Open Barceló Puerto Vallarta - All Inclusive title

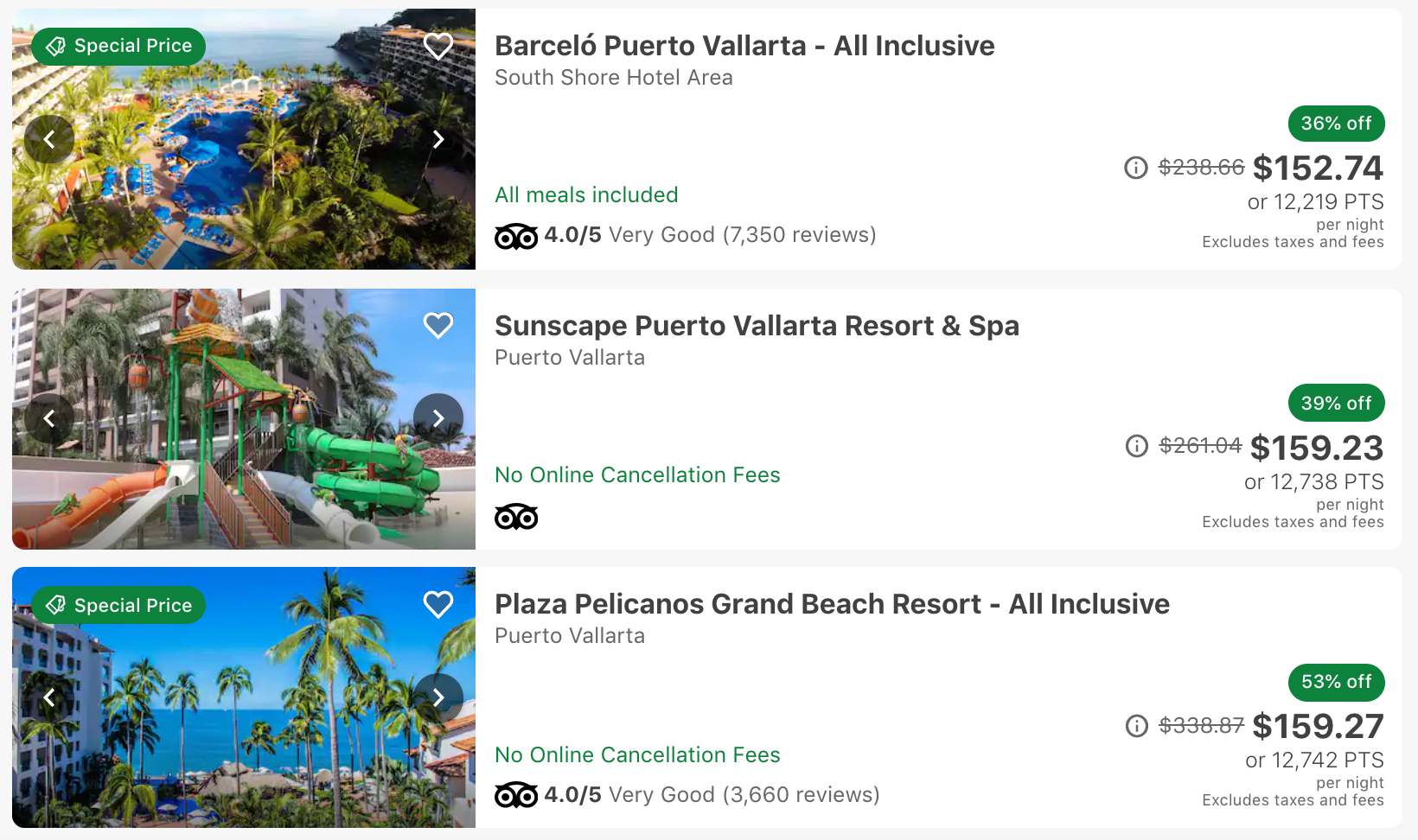pyautogui.click(x=744, y=46)
